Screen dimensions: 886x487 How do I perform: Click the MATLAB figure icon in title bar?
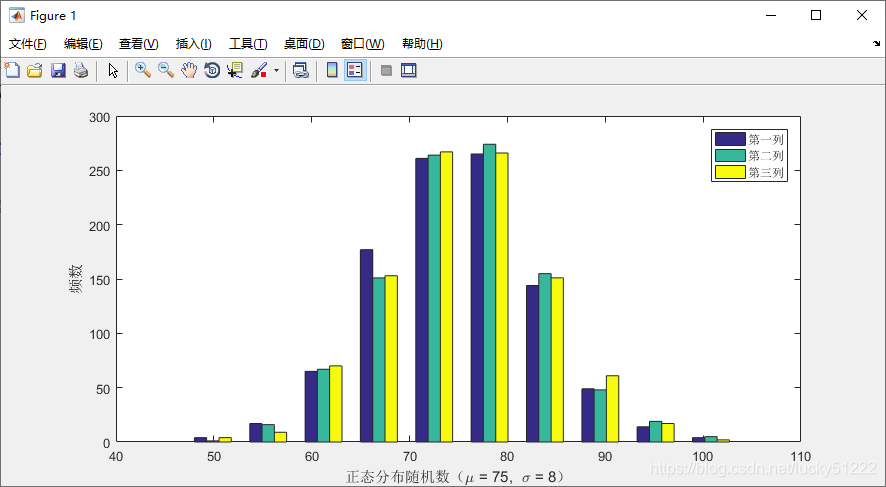(17, 15)
